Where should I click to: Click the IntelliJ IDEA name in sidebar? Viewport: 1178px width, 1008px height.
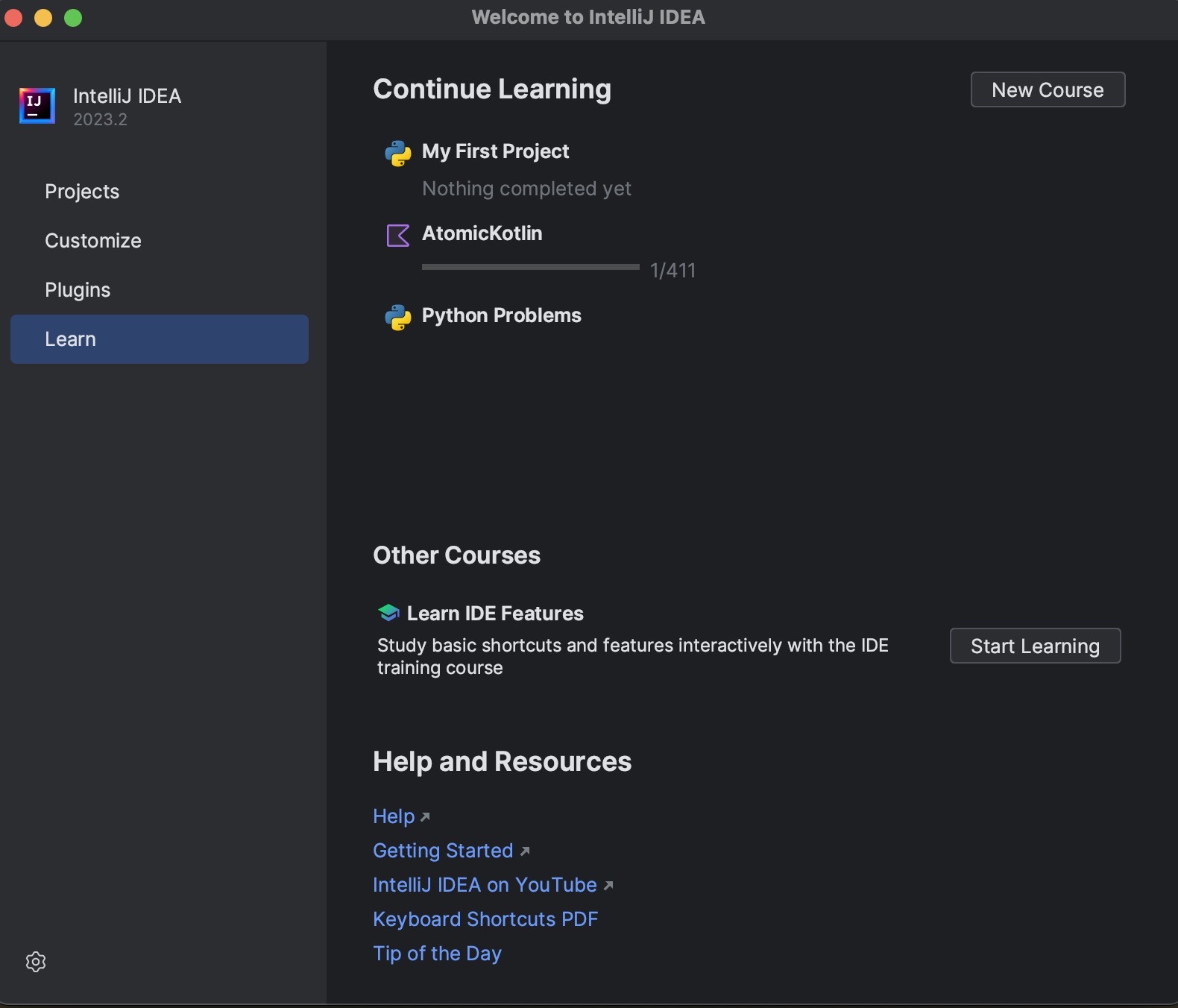tap(127, 96)
